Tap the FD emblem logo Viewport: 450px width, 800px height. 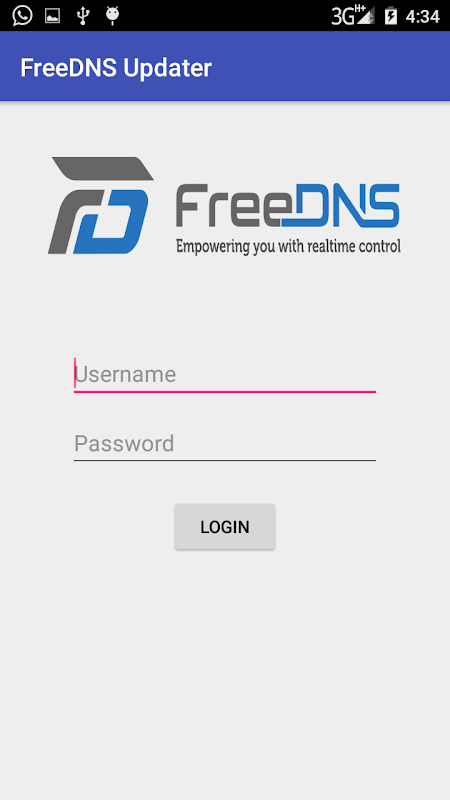point(101,205)
